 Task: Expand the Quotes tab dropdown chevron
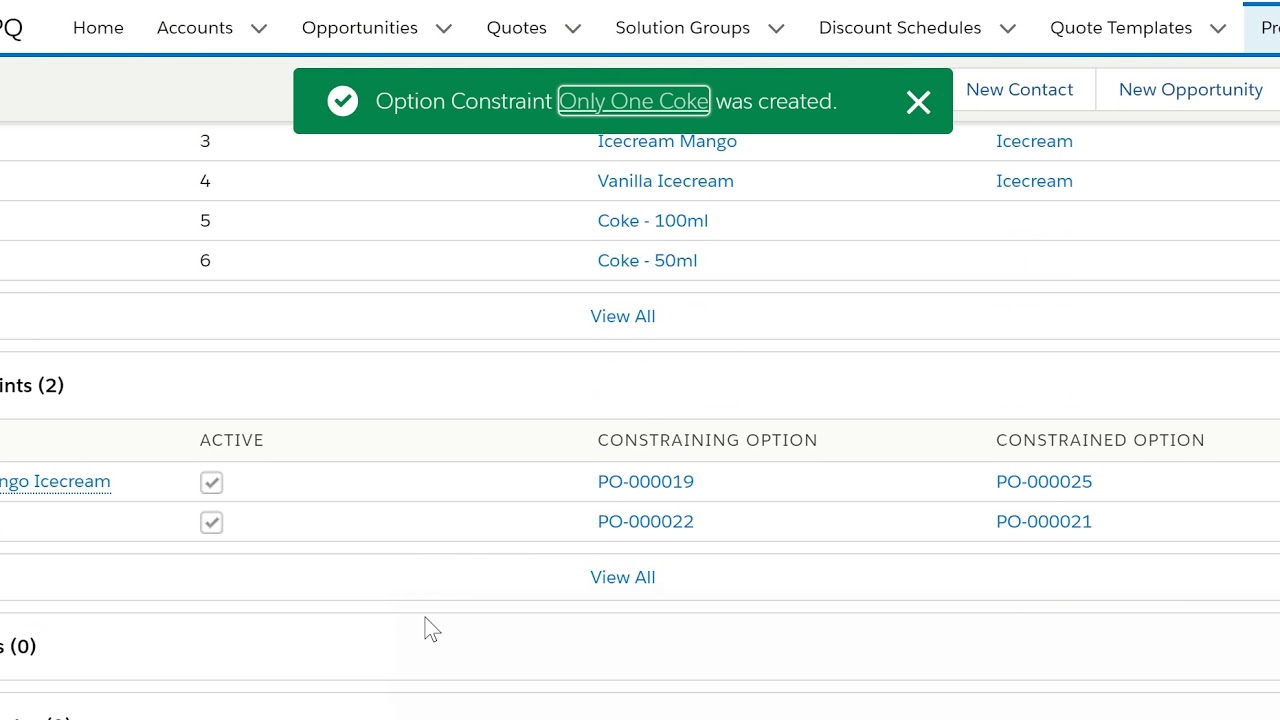(x=573, y=28)
